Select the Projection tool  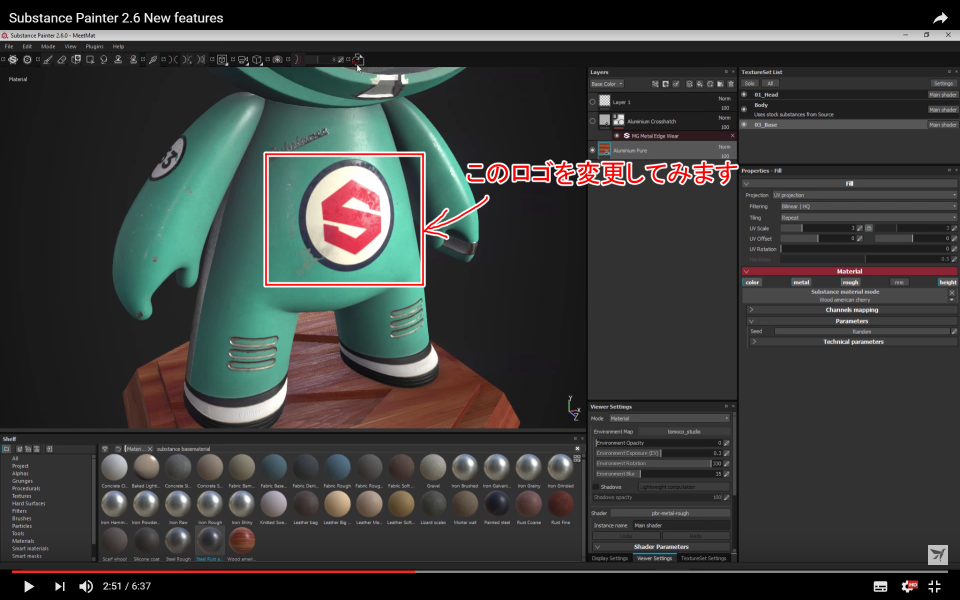[76, 59]
